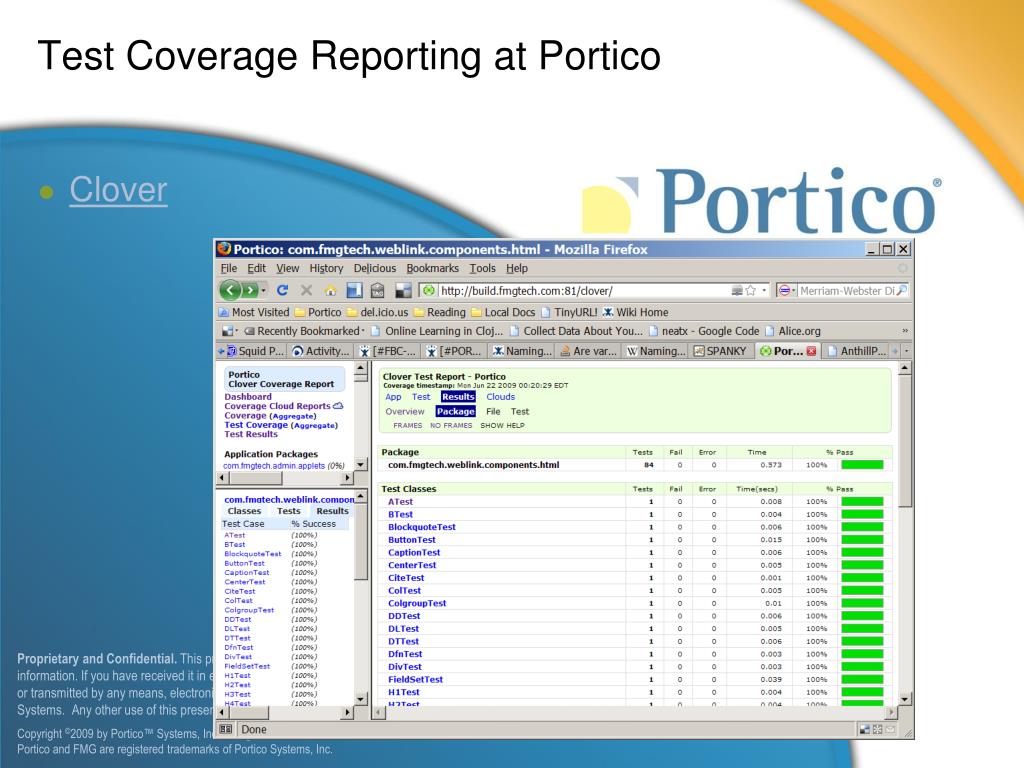Open the Delicious menu
This screenshot has width=1024, height=768.
tap(375, 268)
